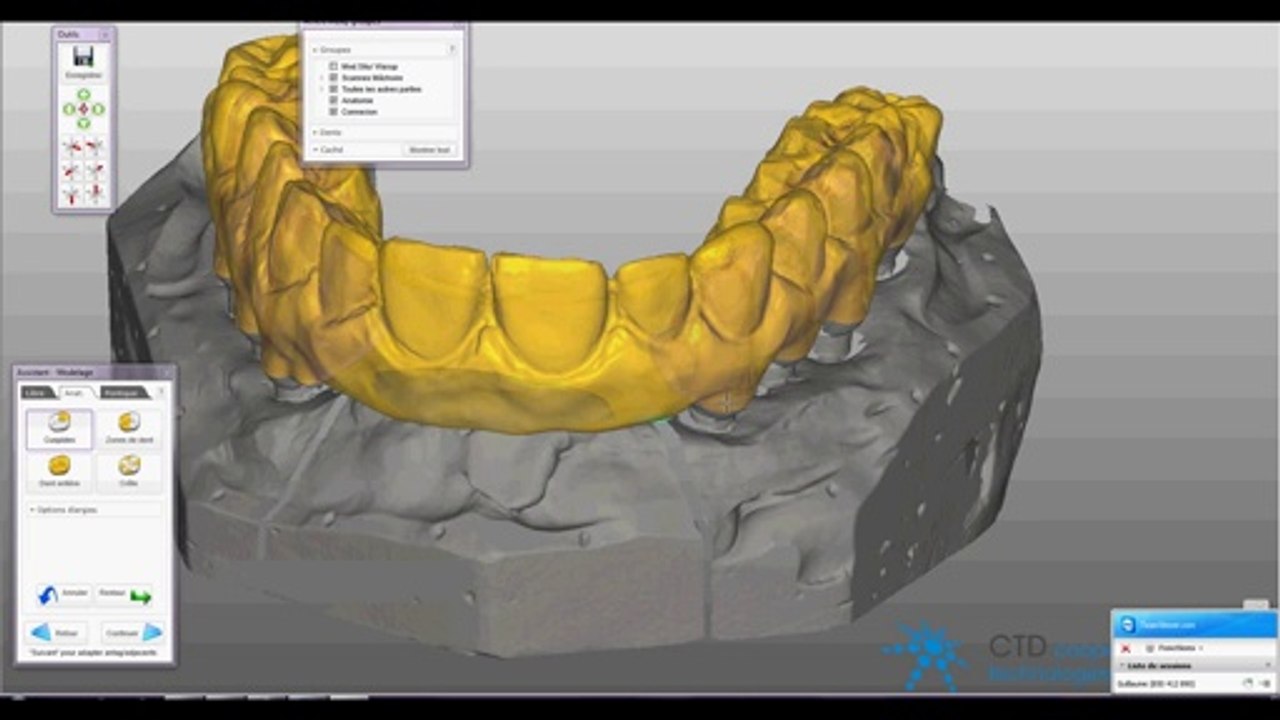Toggle the Scannes Mâchoire checkbox
The width and height of the screenshot is (1280, 720).
(x=333, y=77)
